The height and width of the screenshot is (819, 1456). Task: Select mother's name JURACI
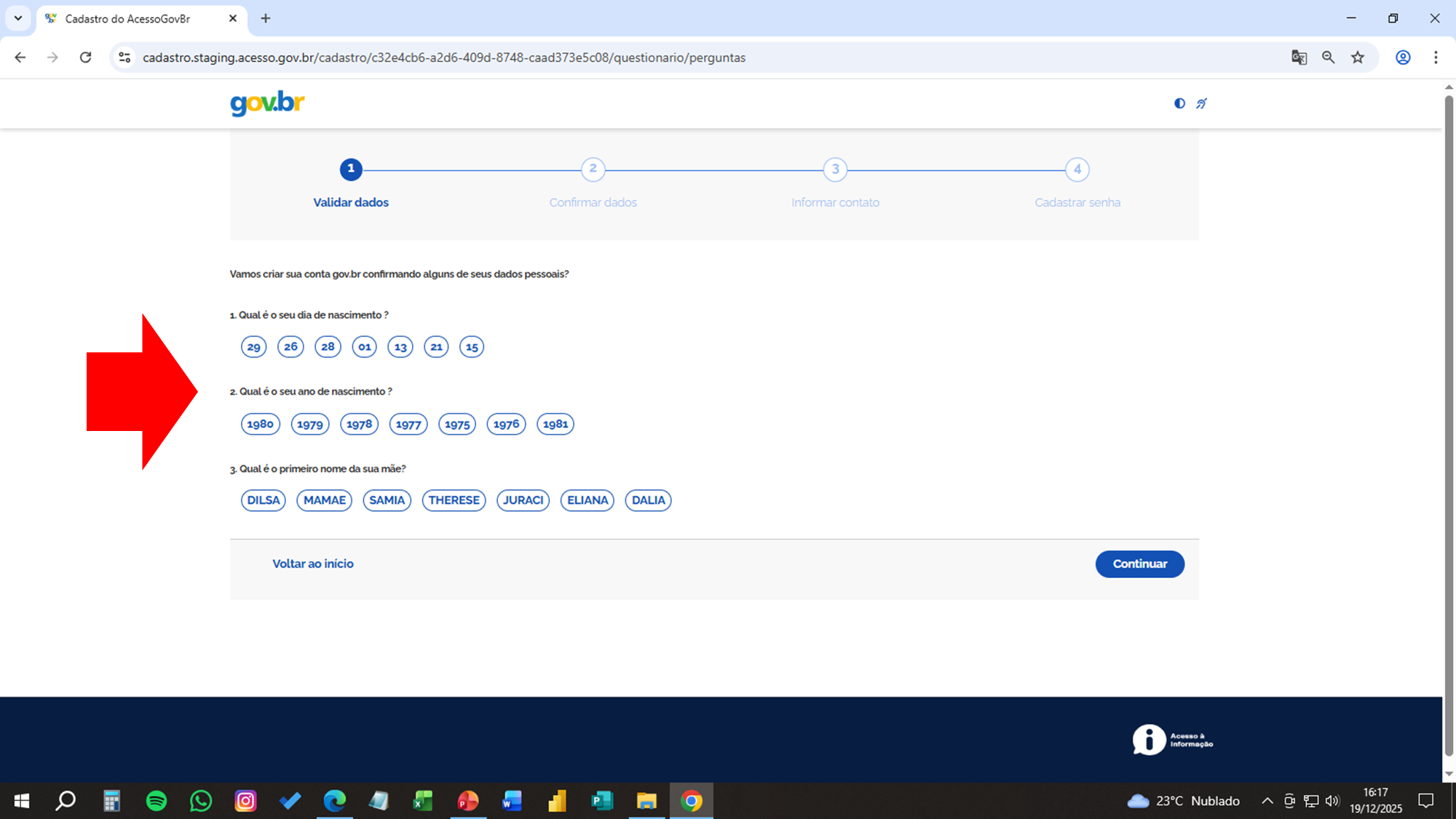(523, 500)
